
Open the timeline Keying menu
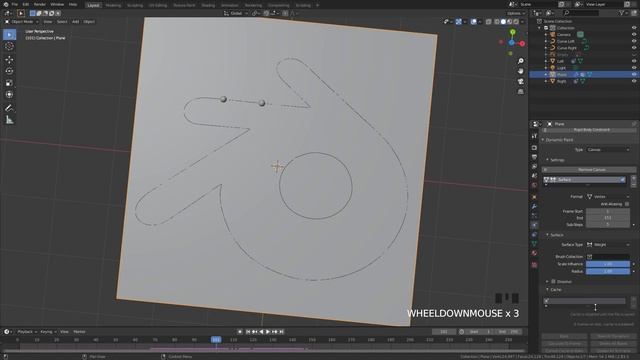(x=48, y=332)
